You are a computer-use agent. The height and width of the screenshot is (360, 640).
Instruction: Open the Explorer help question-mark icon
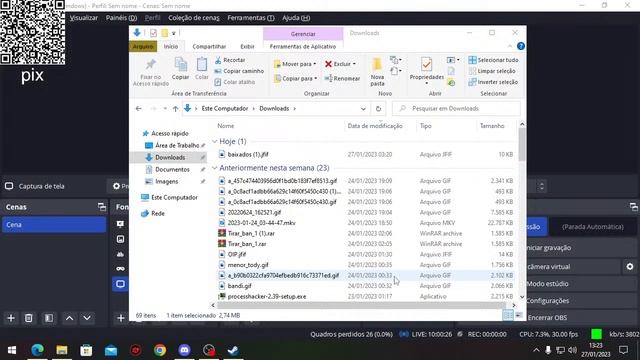pyautogui.click(x=521, y=46)
